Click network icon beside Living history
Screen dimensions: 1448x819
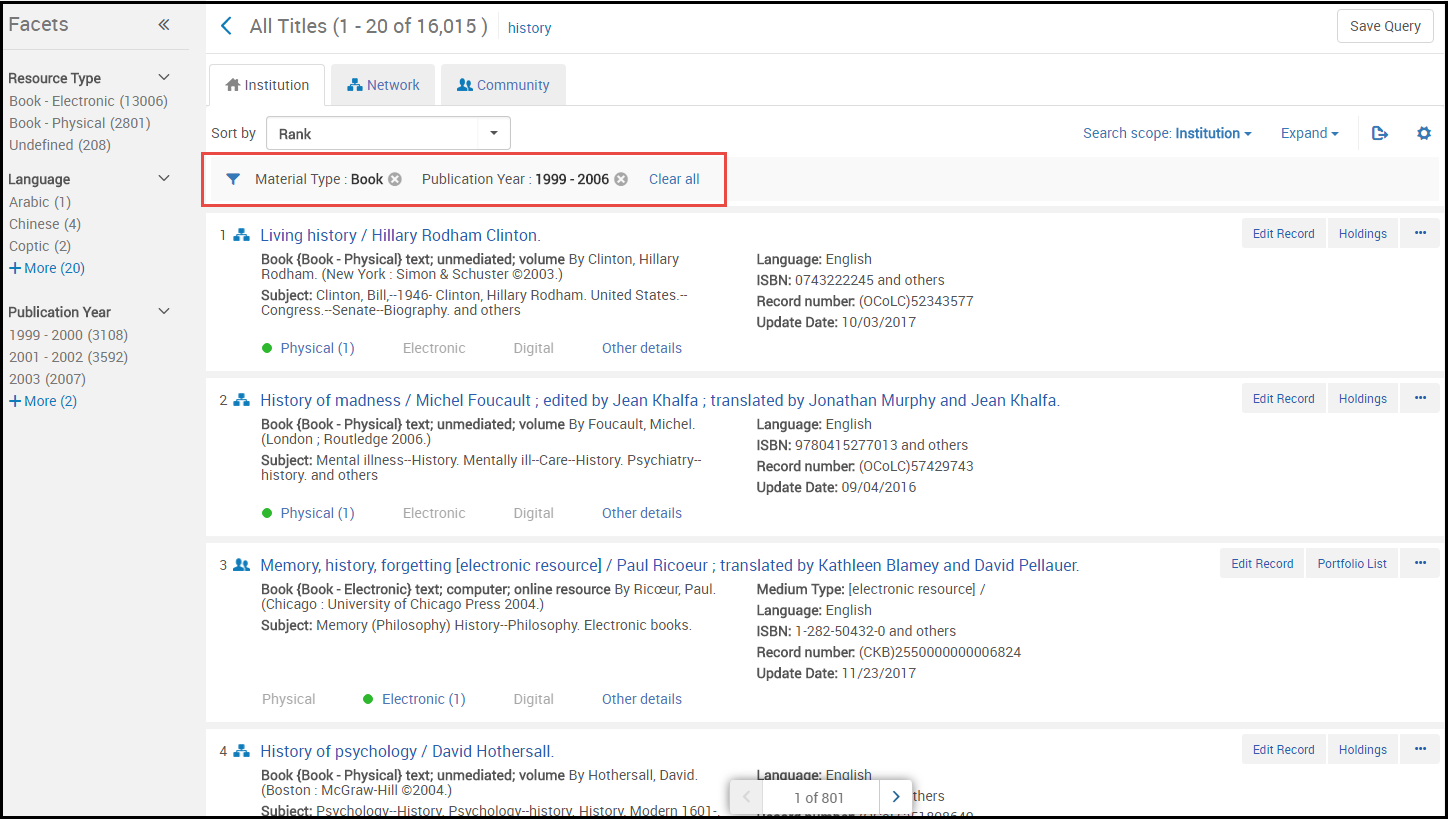[241, 235]
